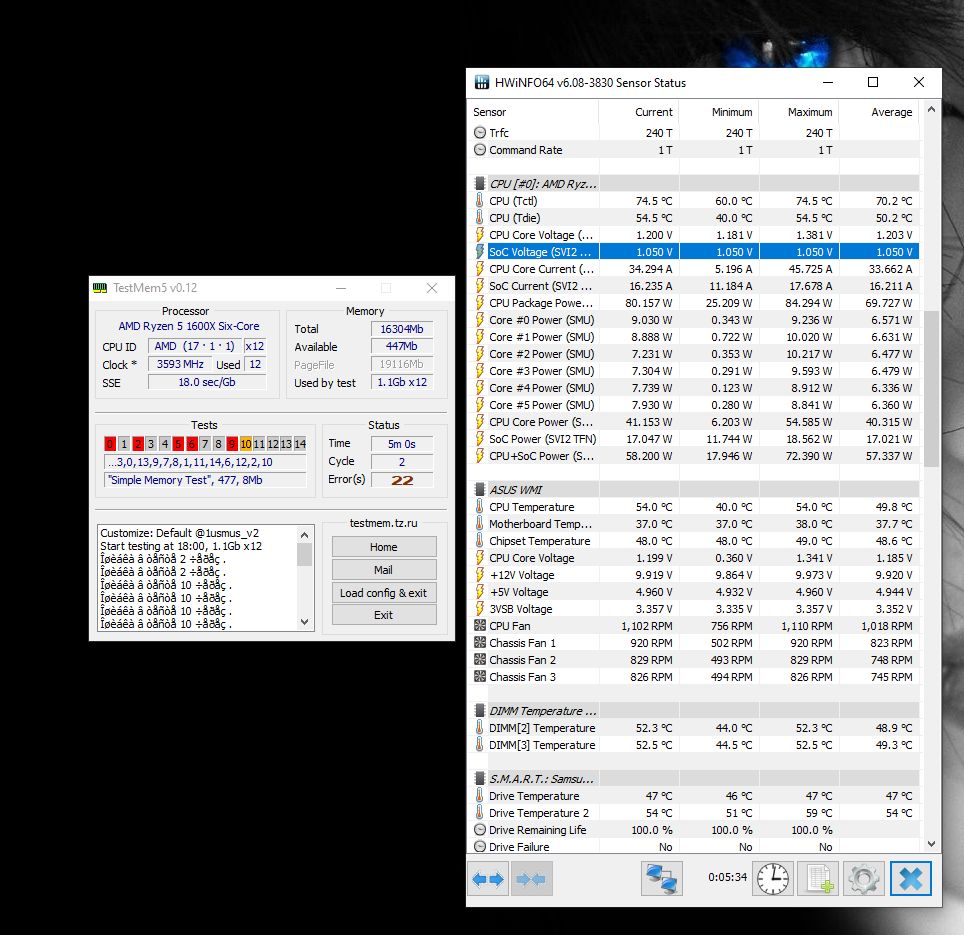964x935 pixels.
Task: Click red test box 0 in TestMem5
Action: (110, 443)
